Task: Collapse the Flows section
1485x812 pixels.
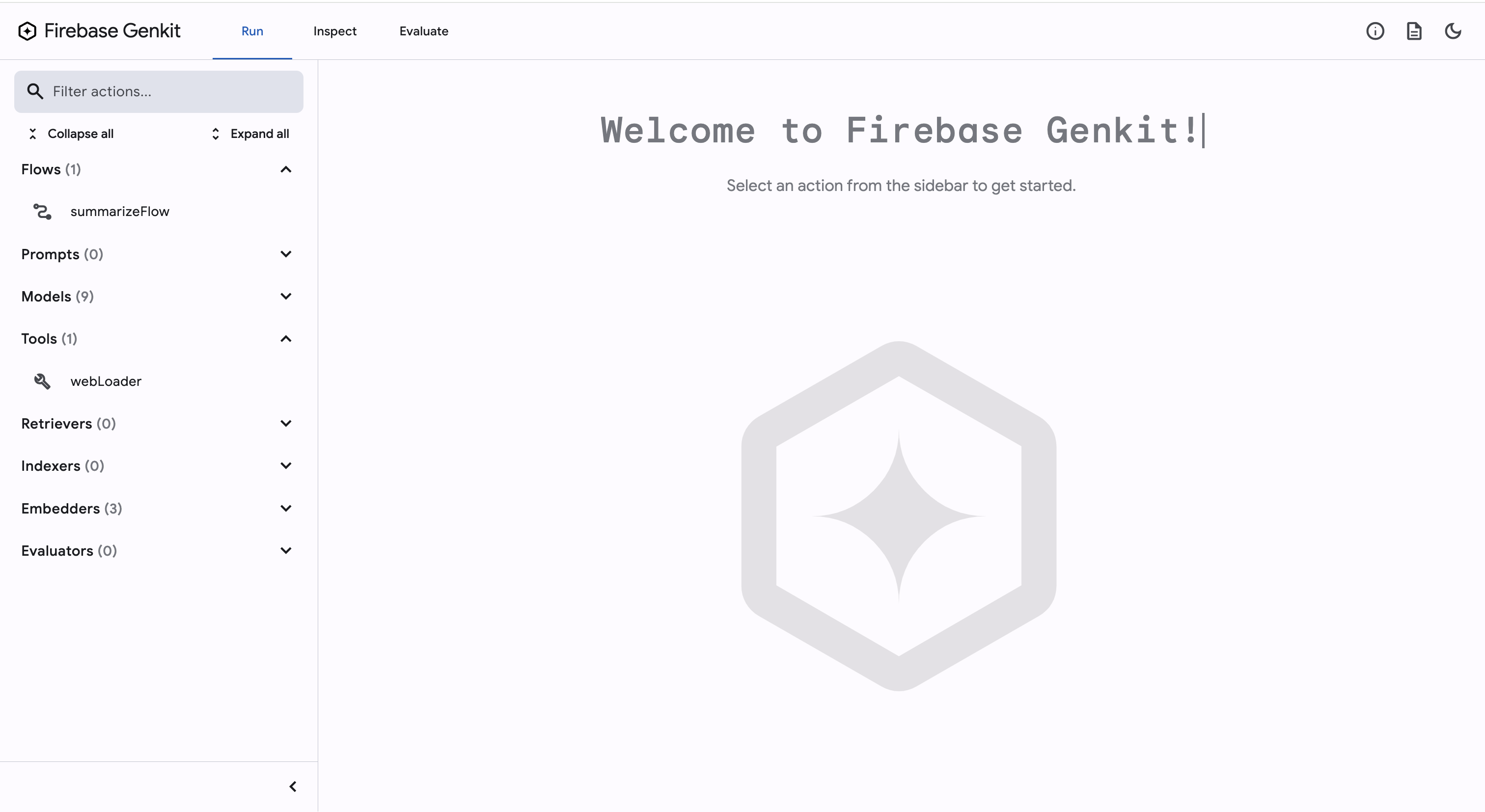Action: click(x=285, y=169)
